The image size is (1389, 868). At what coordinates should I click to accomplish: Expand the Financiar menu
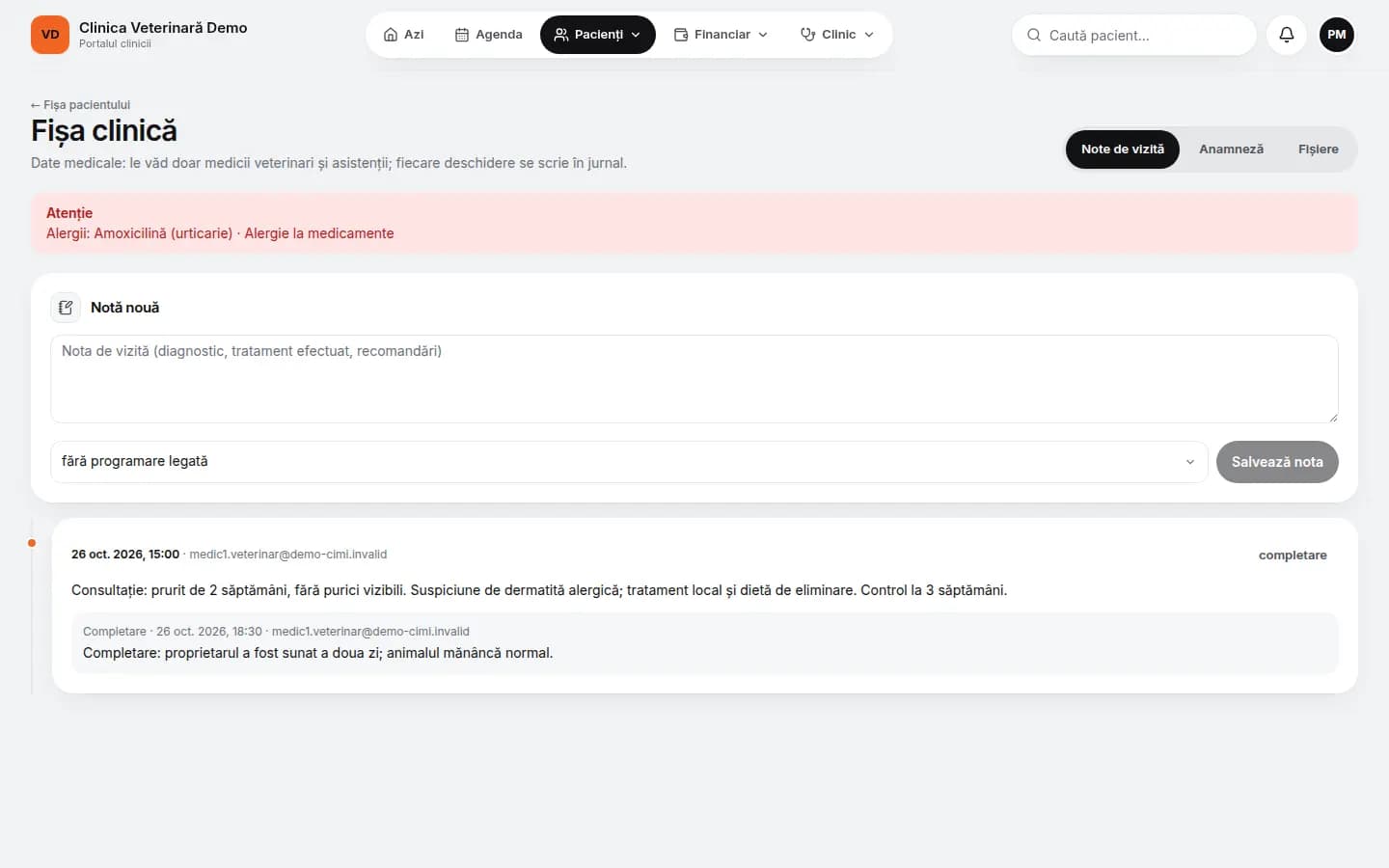tap(722, 35)
